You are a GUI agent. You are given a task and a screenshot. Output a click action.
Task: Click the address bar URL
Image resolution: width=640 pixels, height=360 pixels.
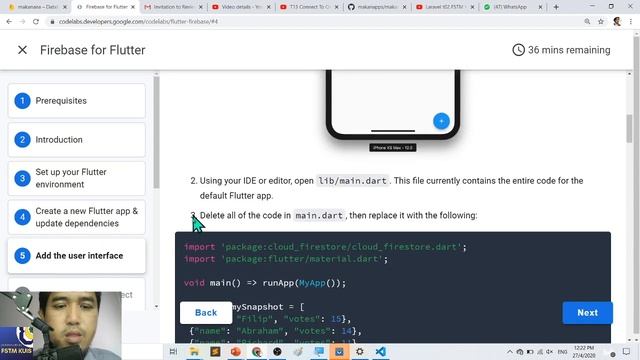[138, 21]
